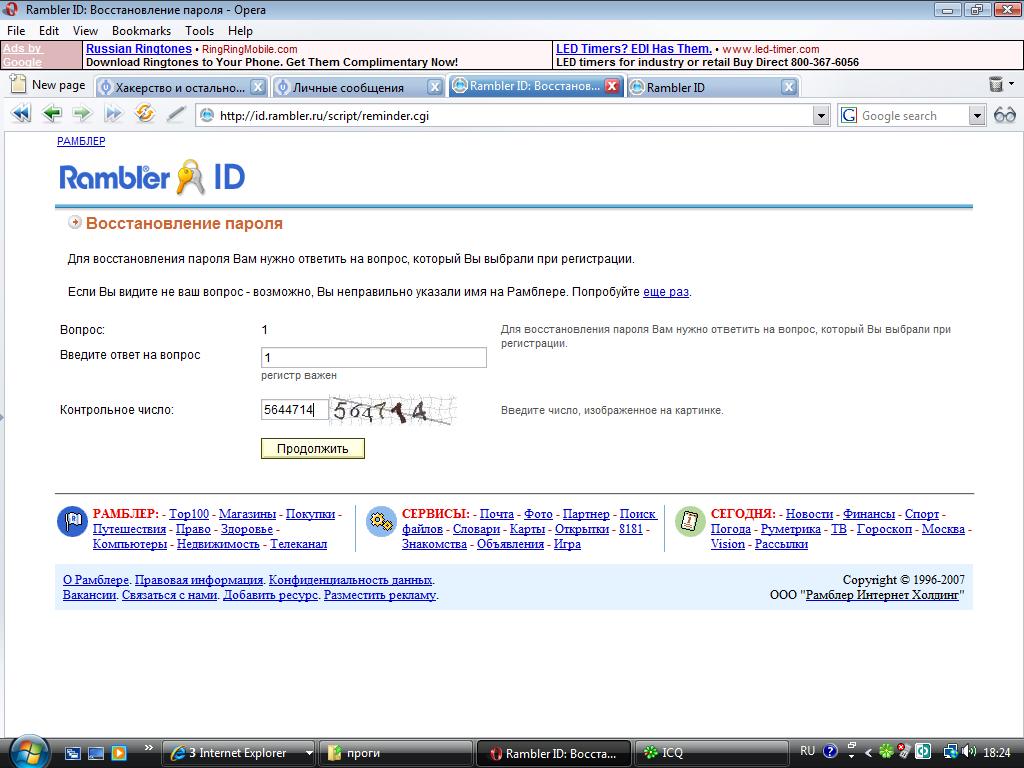Open the Top100 footer link
Image resolution: width=1024 pixels, height=768 pixels.
click(189, 514)
